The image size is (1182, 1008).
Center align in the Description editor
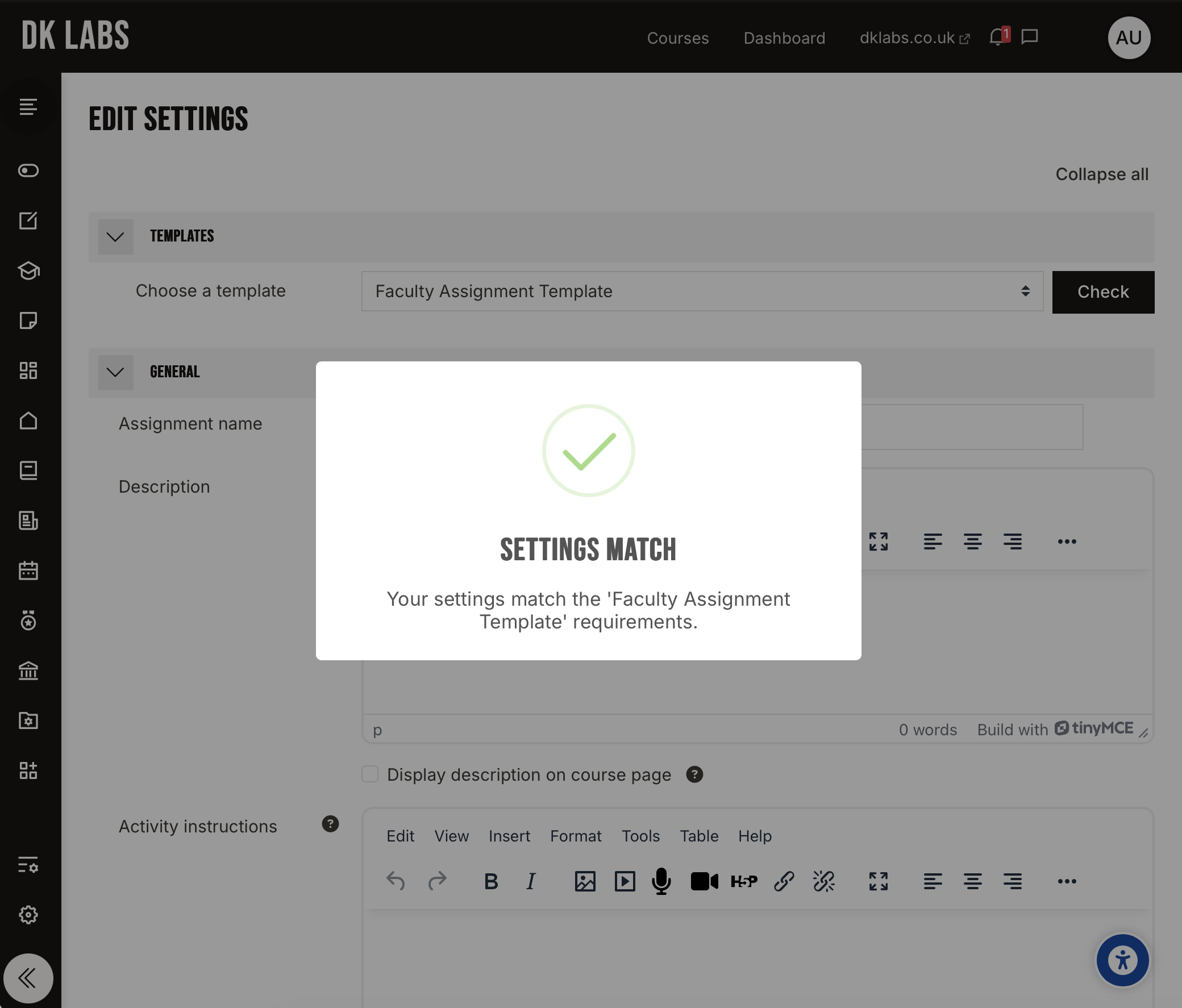pyautogui.click(x=973, y=542)
